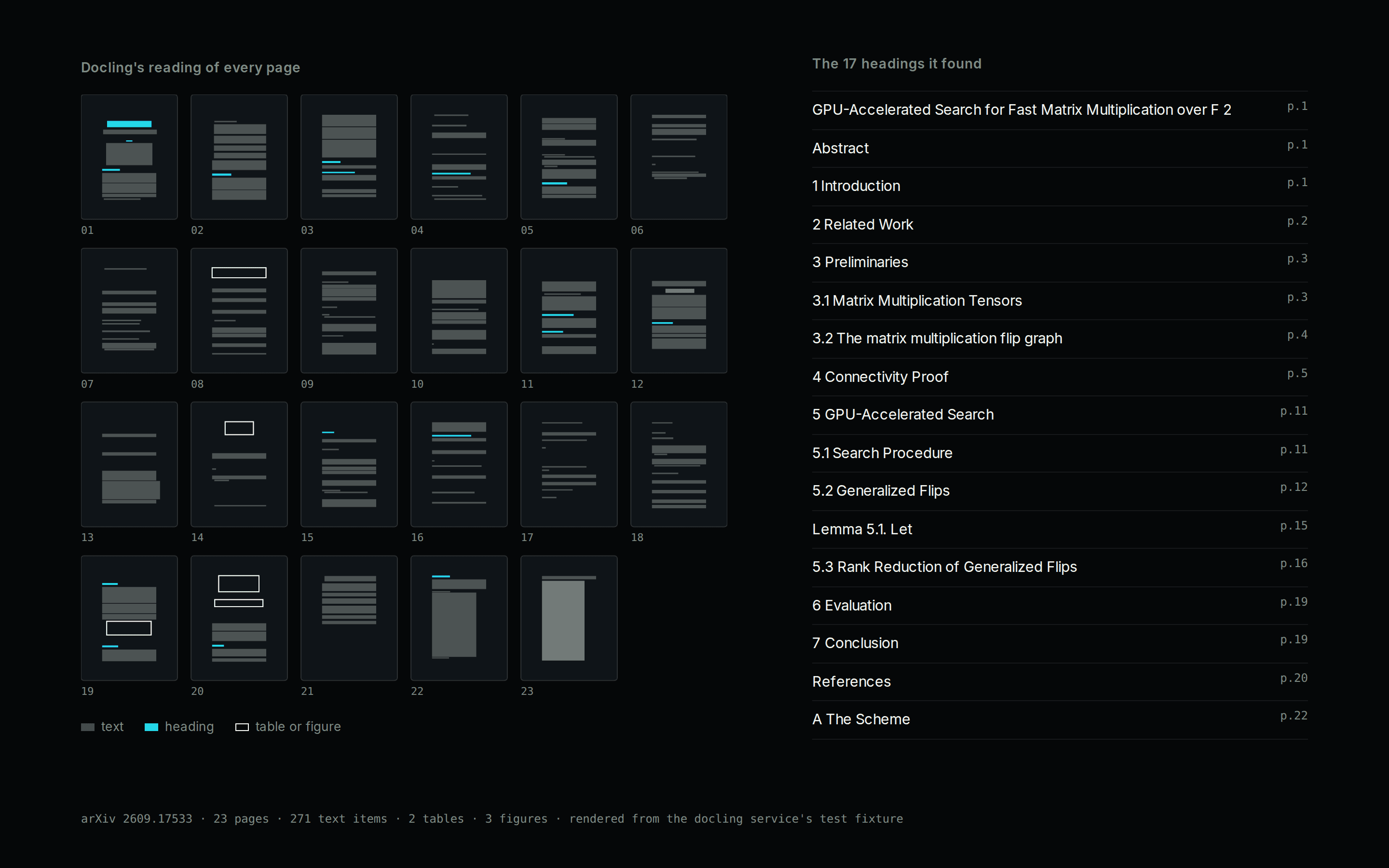Open page thumbnail 08
Viewport: 1389px width, 868px height.
239,311
